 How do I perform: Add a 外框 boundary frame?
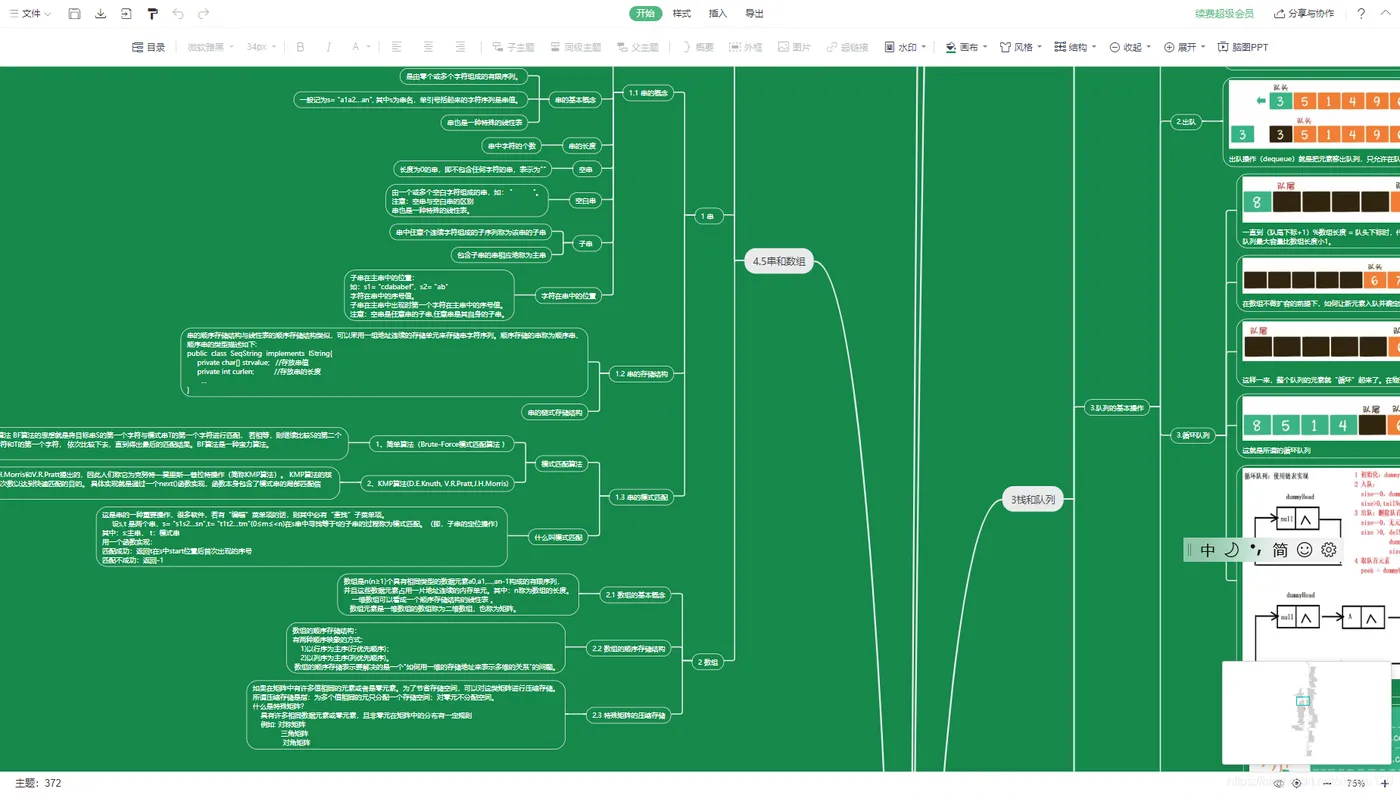746,47
